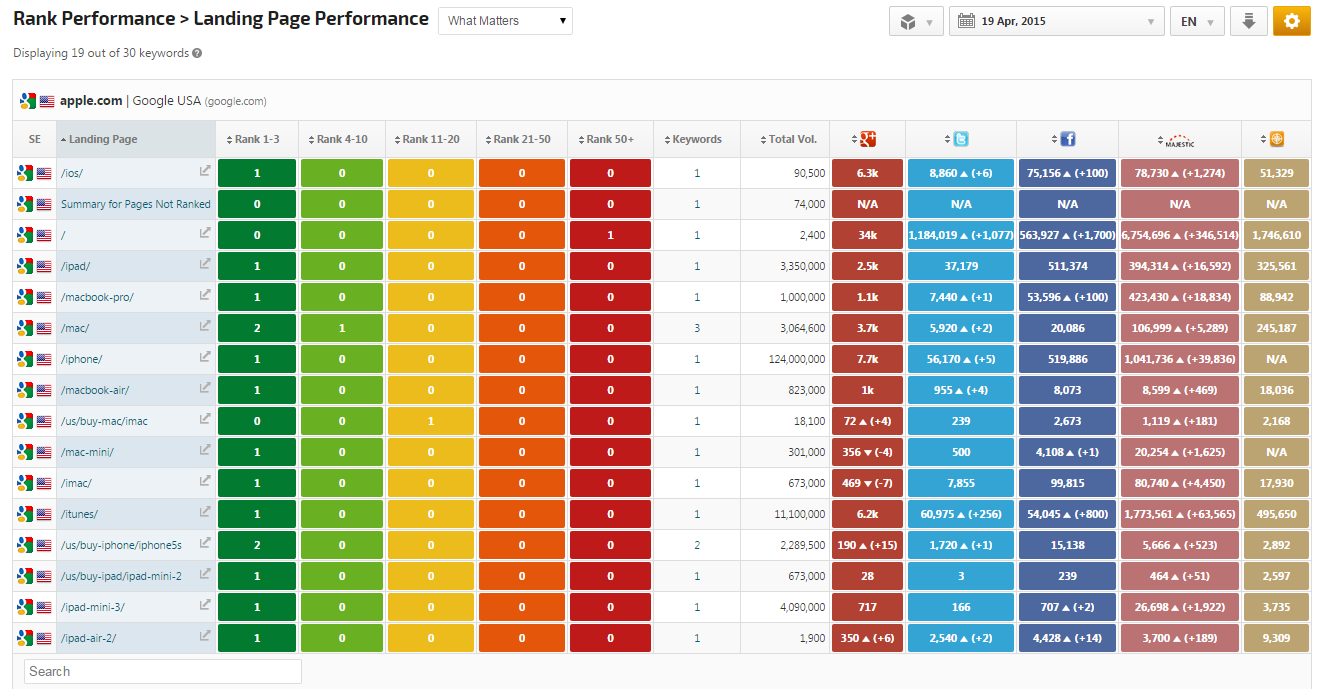Image resolution: width=1325 pixels, height=689 pixels.
Task: Sort by the orange target icon column
Action: click(x=1276, y=139)
